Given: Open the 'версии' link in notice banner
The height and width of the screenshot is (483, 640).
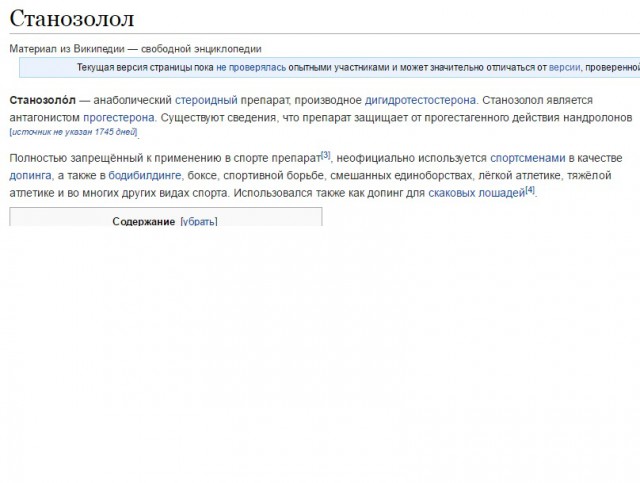Looking at the screenshot, I should [x=564, y=67].
